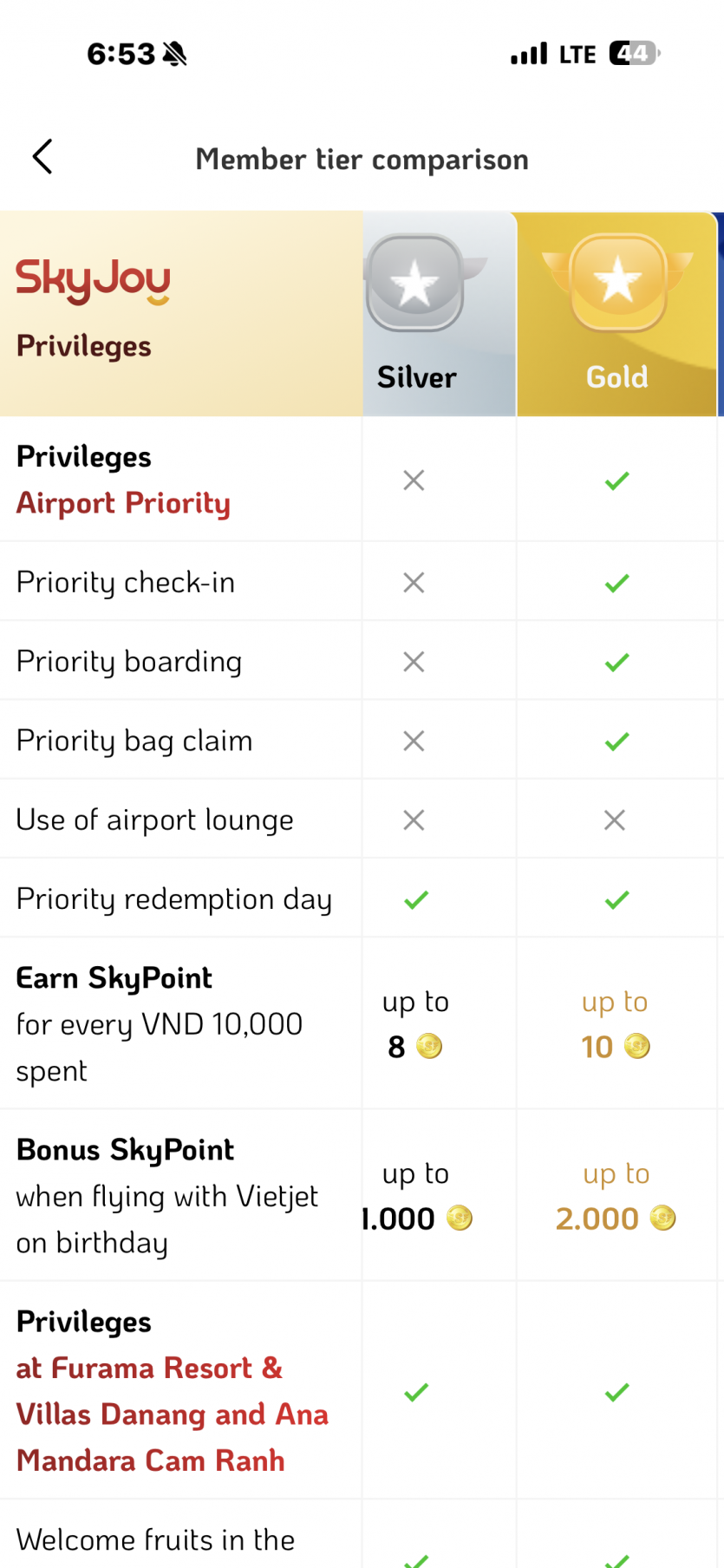Tap the Earn SkyPoint row heading
This screenshot has height=1568, width=724.
tap(114, 978)
